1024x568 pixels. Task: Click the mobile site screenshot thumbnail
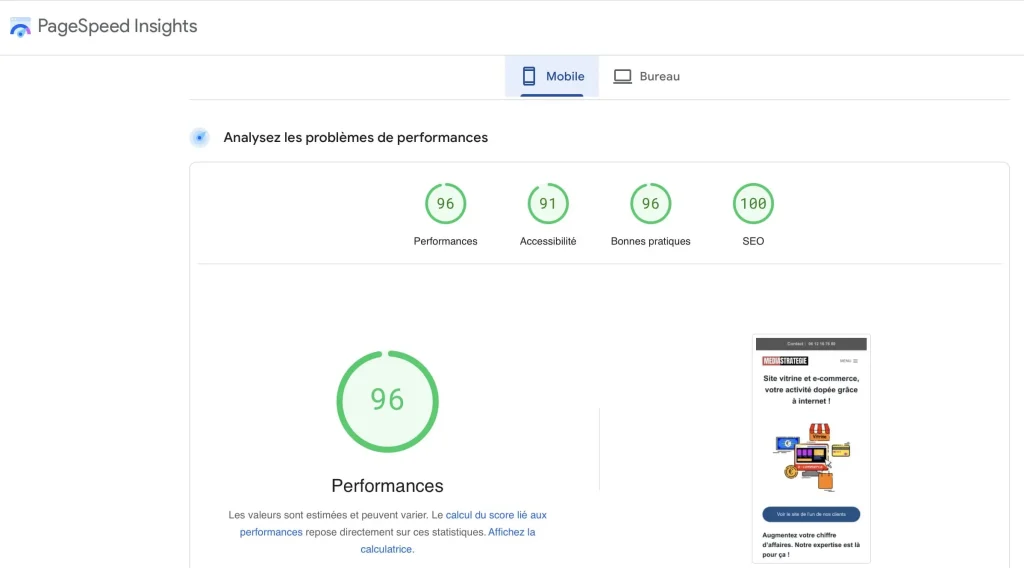click(x=811, y=449)
